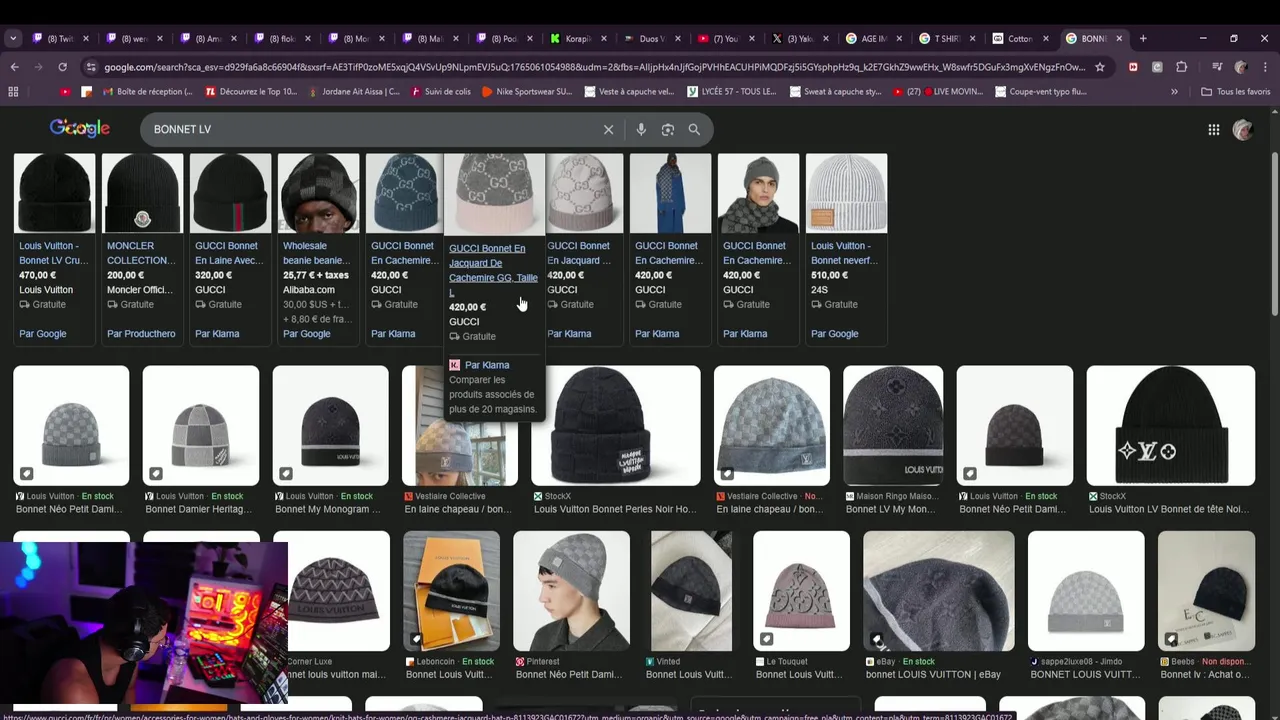
Task: Switch to the Duos V tab
Action: coord(650,38)
